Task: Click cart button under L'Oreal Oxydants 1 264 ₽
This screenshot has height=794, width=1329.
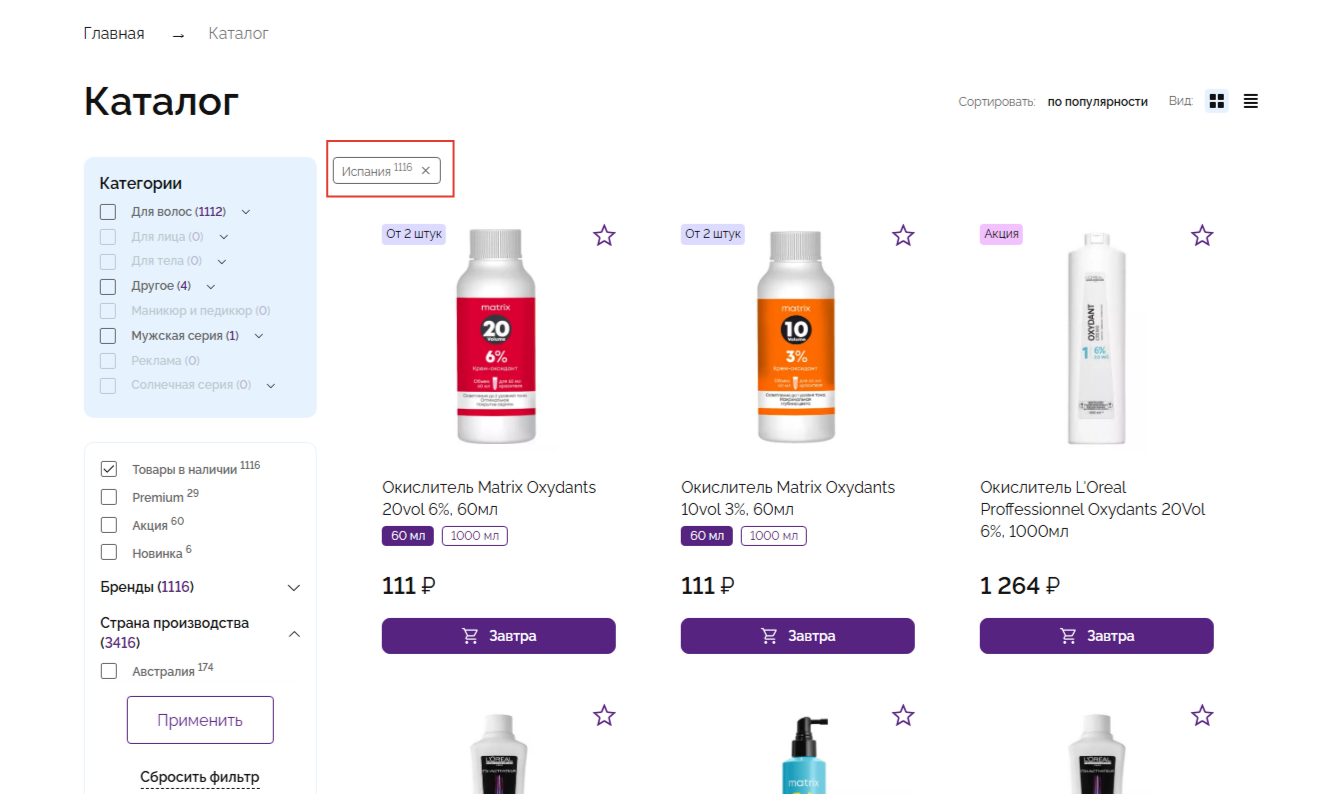Action: (1096, 636)
